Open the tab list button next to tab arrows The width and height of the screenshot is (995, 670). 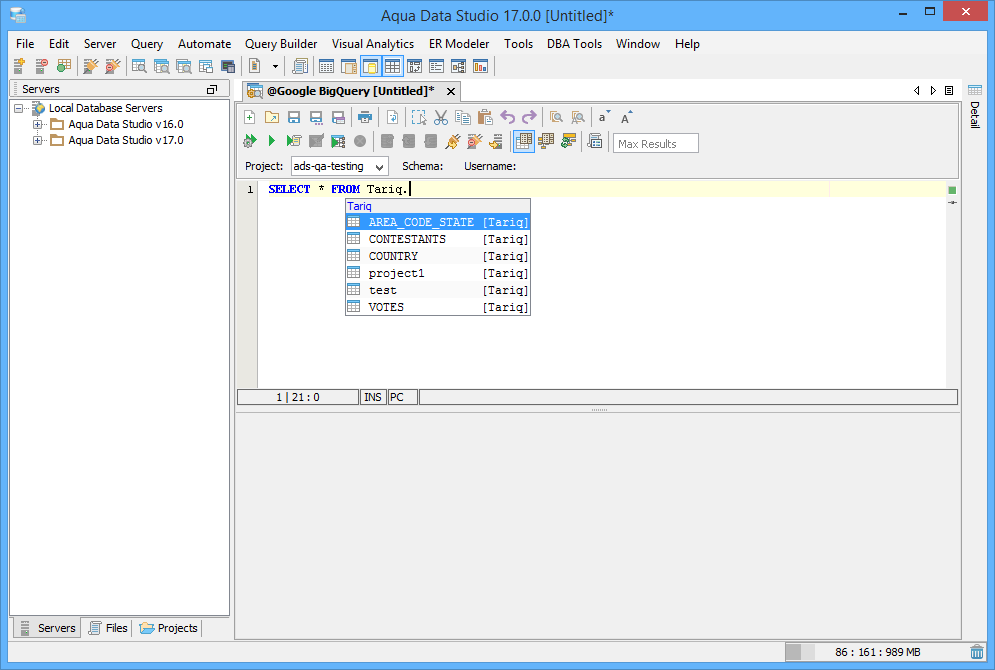(x=949, y=91)
